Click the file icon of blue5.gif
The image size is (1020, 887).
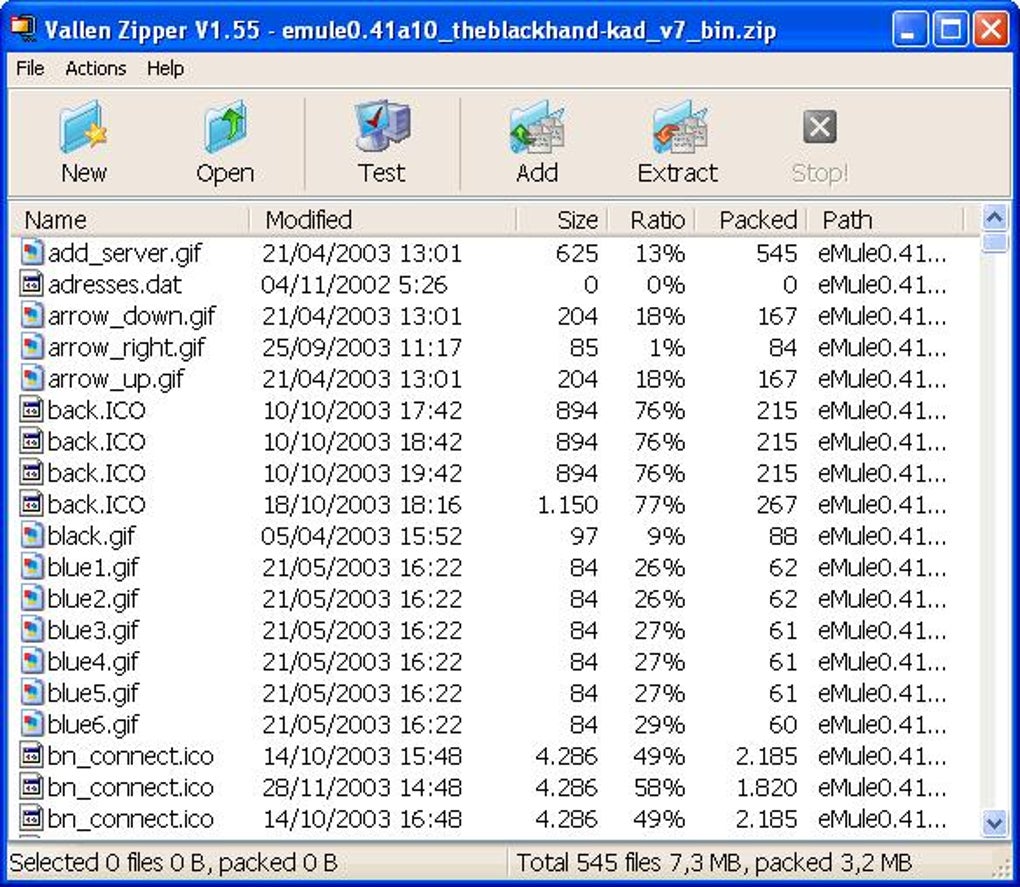32,693
